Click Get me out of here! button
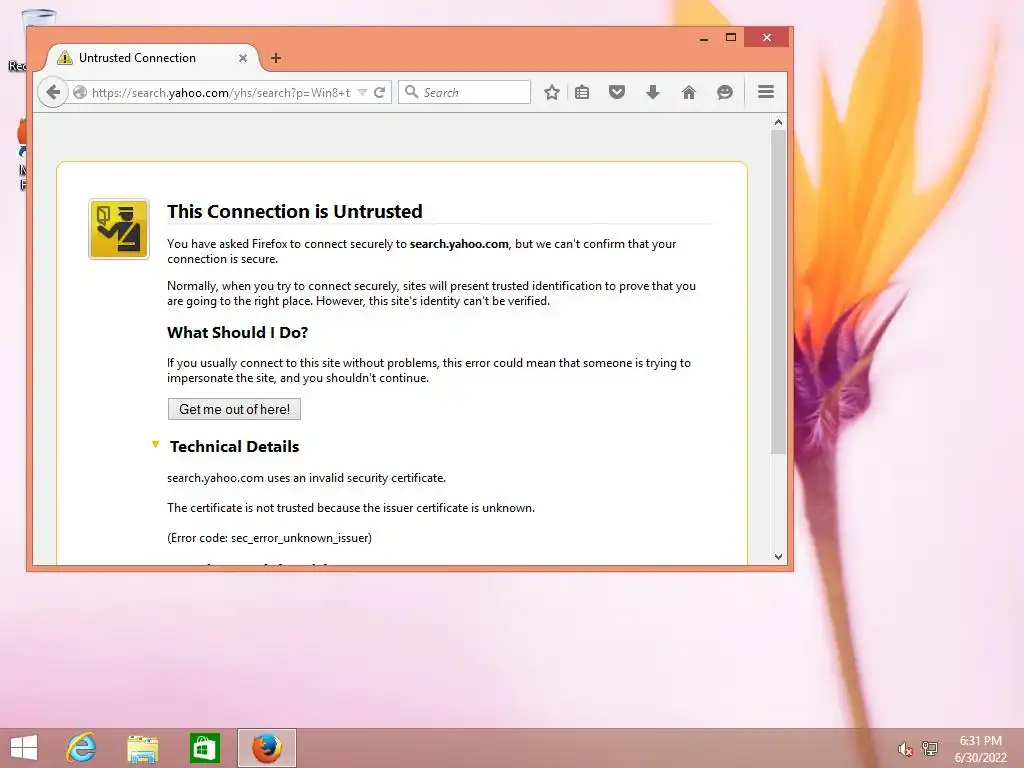This screenshot has height=768, width=1024. (x=234, y=409)
